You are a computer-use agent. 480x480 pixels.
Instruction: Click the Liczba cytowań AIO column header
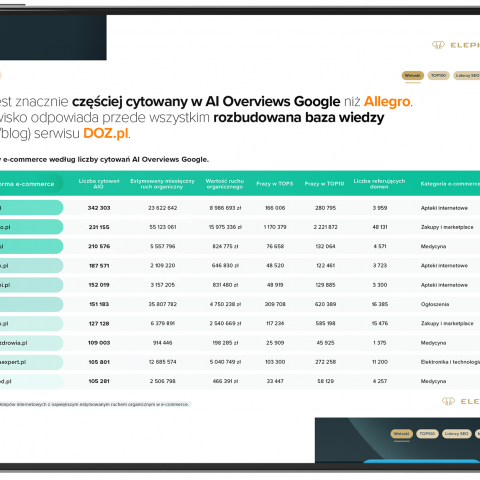point(99,184)
